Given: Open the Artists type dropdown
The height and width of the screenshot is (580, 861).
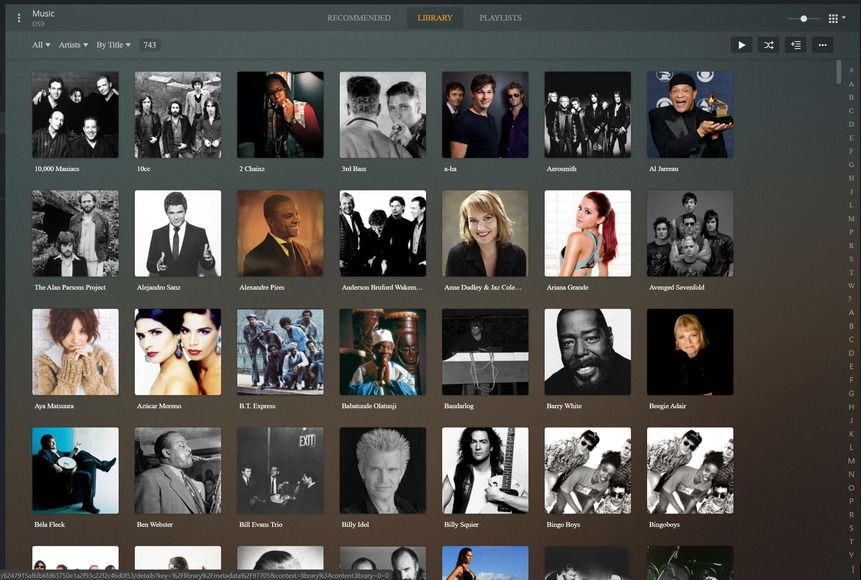Looking at the screenshot, I should [73, 45].
